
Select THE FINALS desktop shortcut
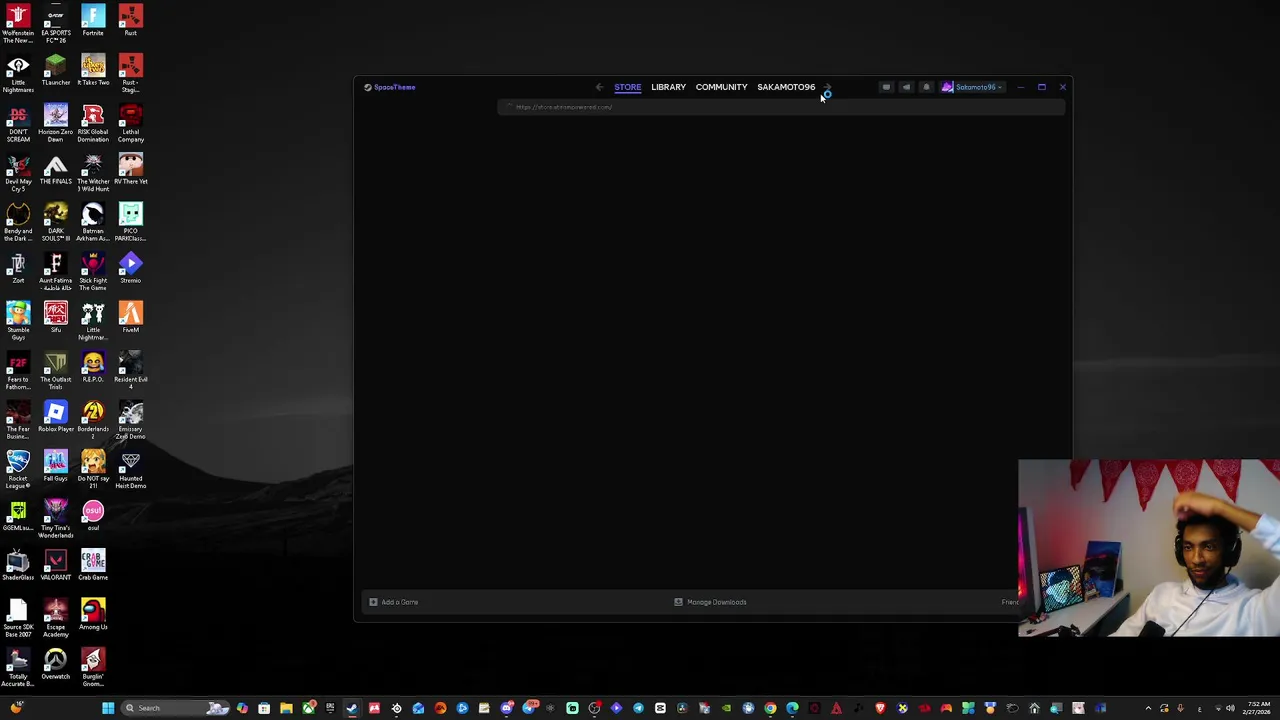pyautogui.click(x=56, y=169)
